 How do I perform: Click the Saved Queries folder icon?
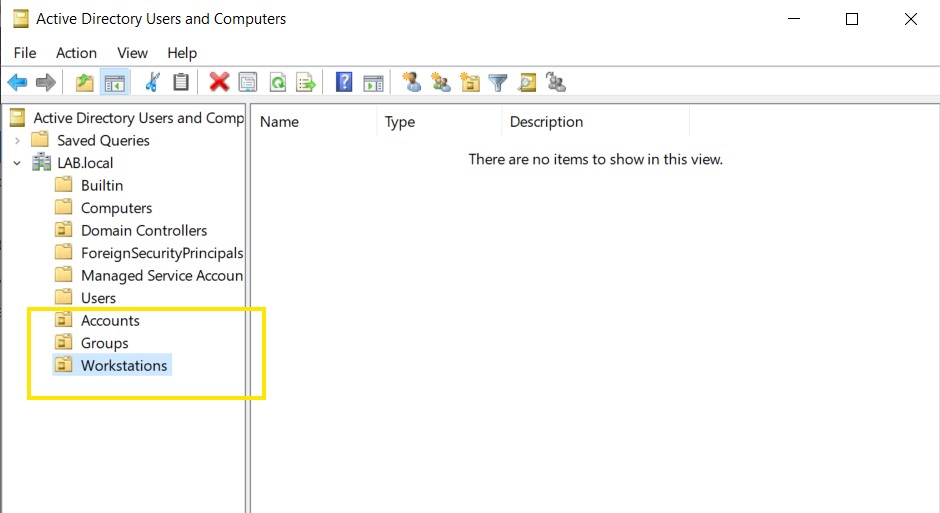[40, 140]
